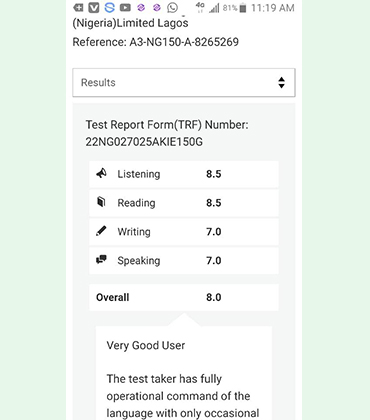Click the Speaking chat bubbles icon

point(101,260)
